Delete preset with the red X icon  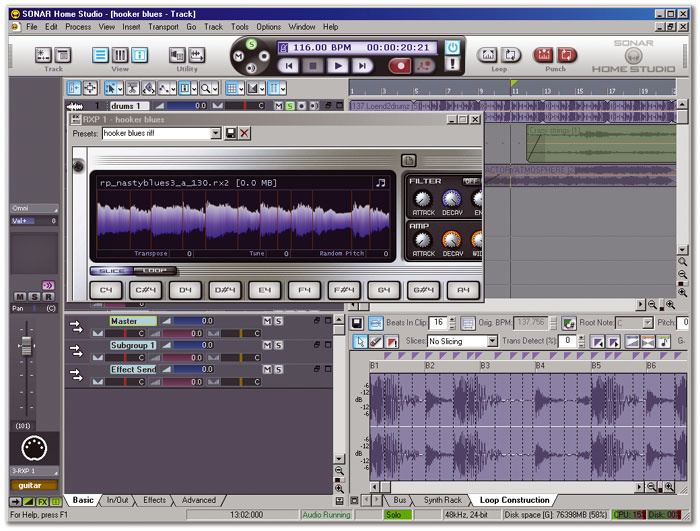245,133
